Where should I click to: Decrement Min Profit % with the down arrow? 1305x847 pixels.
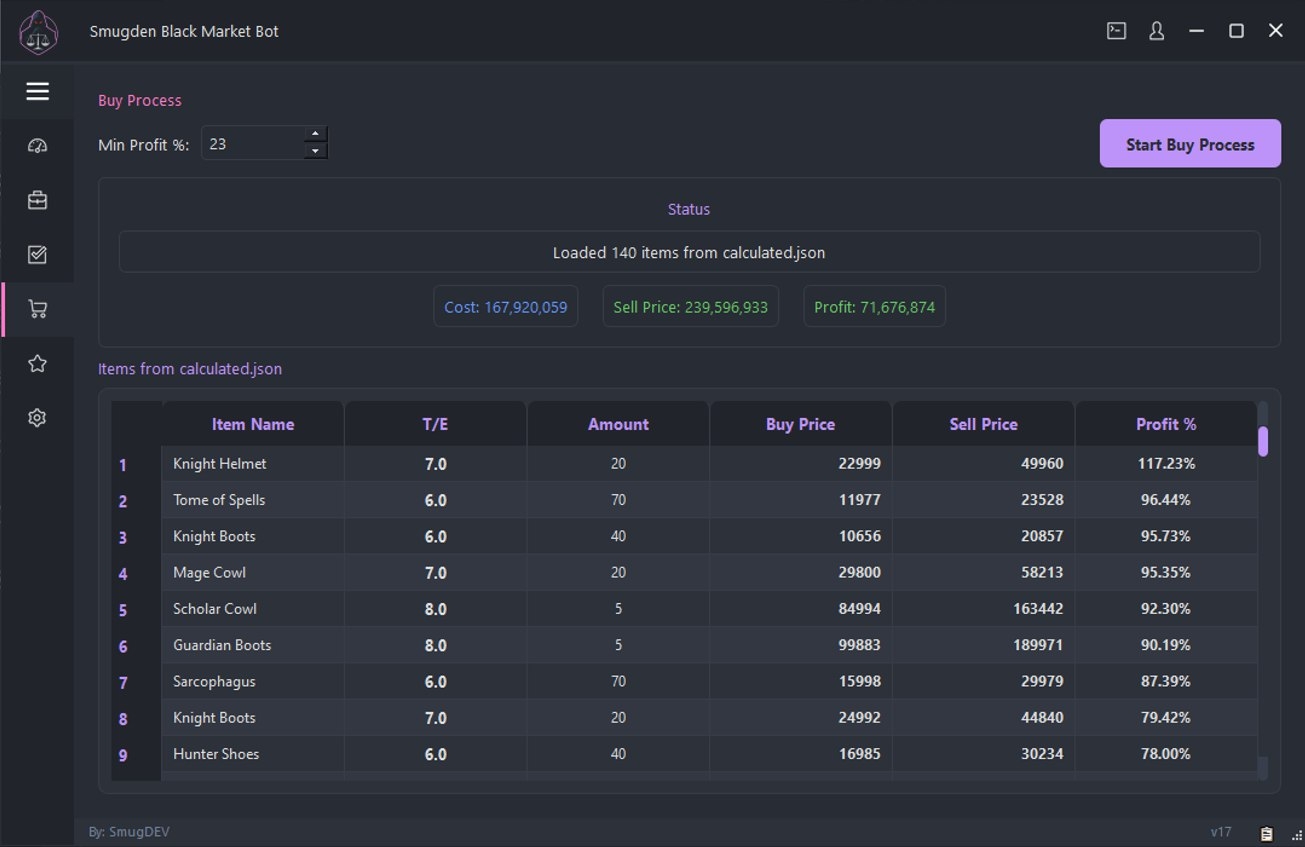tap(316, 151)
